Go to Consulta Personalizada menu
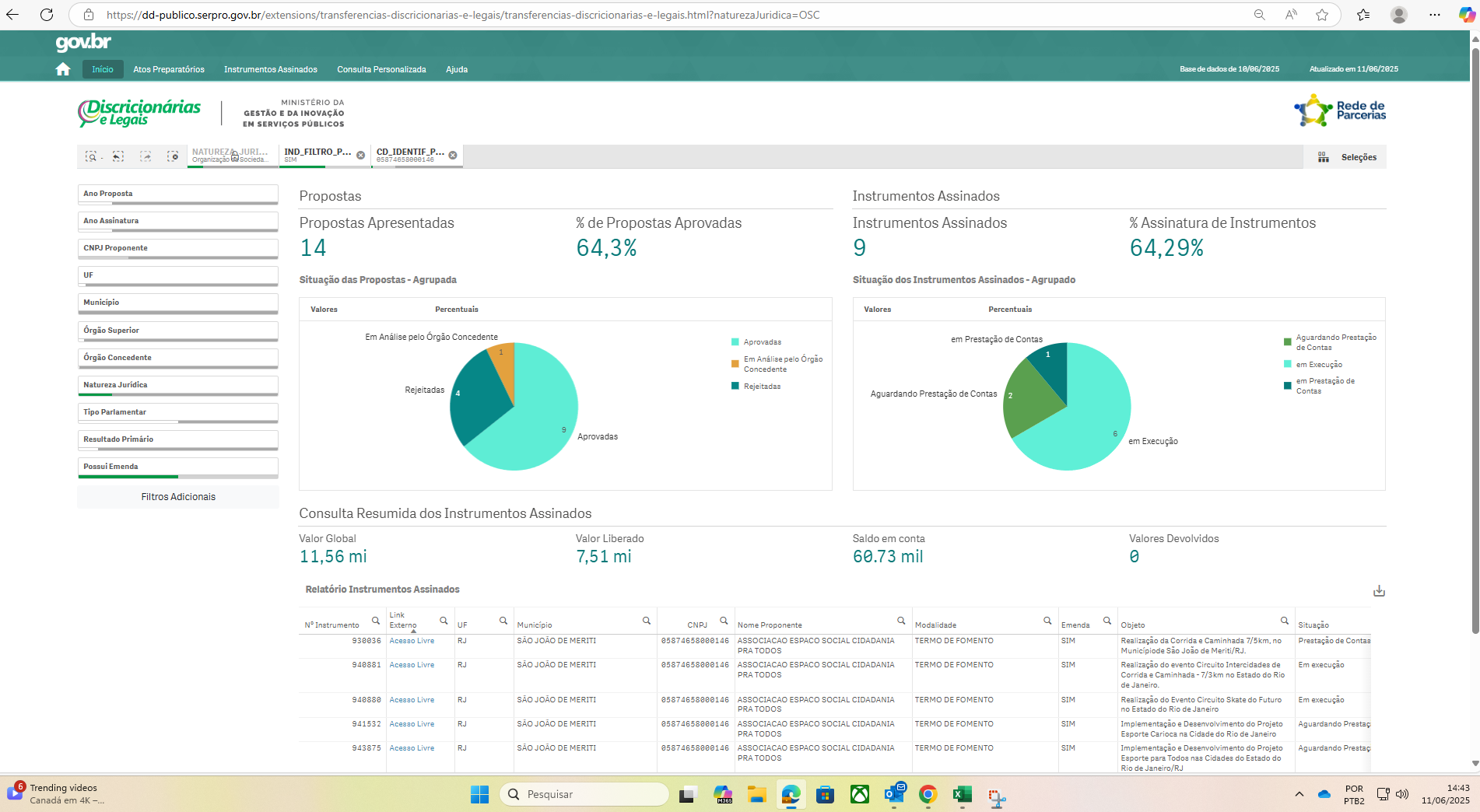The height and width of the screenshot is (812, 1480). (x=381, y=69)
